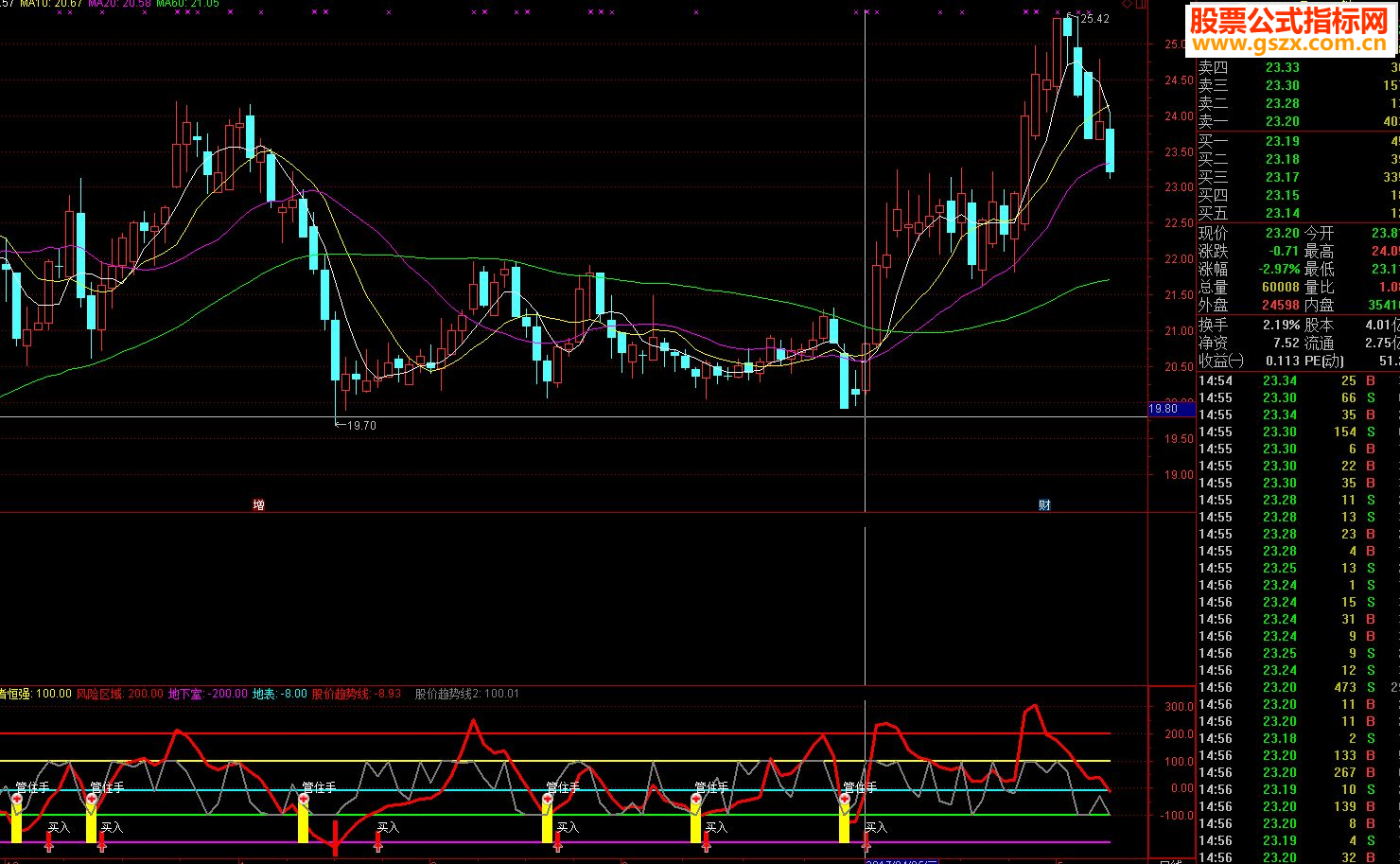Click the 300.0 indicator scale label
The width and height of the screenshot is (1400, 864).
[x=1179, y=707]
